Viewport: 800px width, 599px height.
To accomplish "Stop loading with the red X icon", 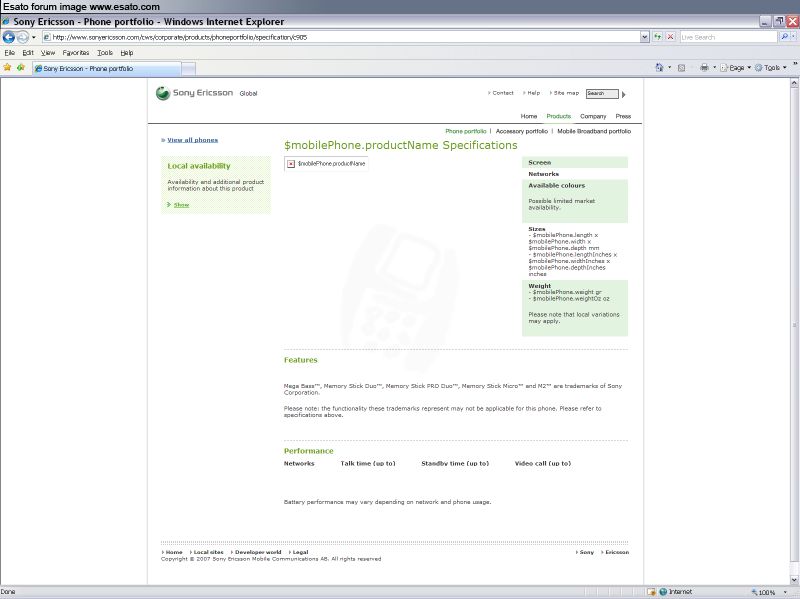I will point(670,37).
